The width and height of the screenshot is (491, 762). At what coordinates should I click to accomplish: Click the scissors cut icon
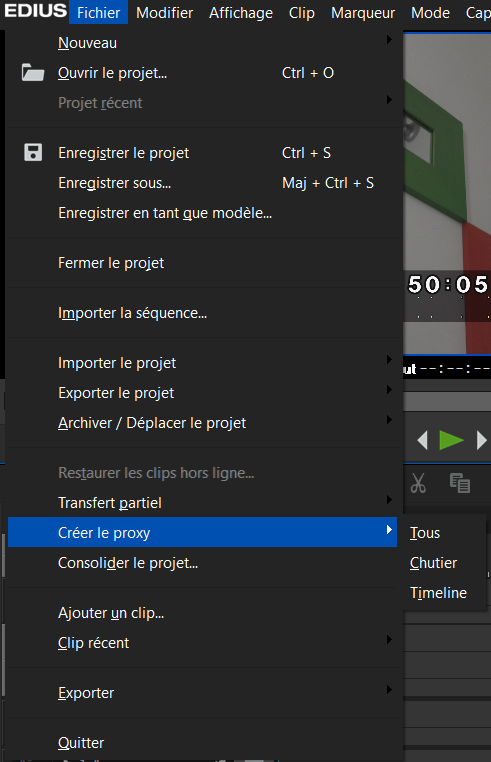[418, 483]
